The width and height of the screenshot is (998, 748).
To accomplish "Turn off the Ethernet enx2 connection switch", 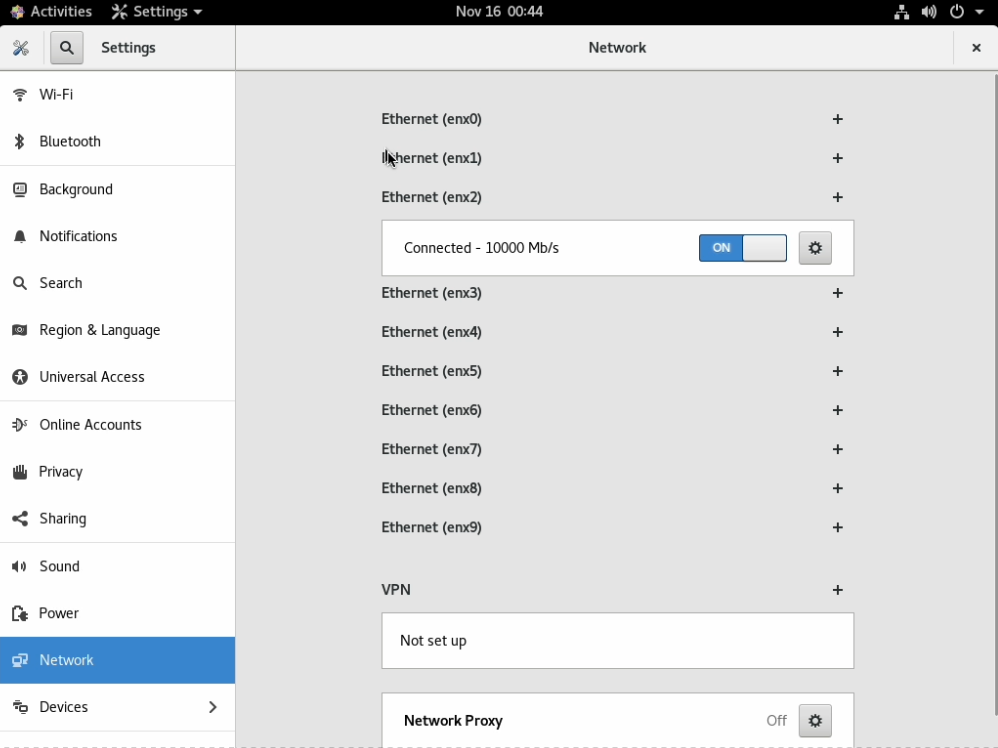I will pos(742,248).
